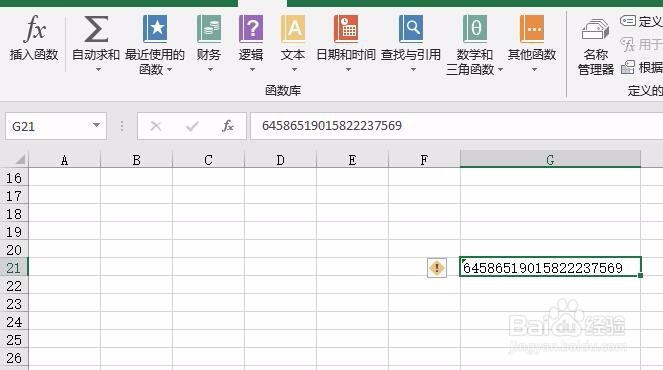This screenshot has height=370, width=663.
Task: Select column A header
Action: pyautogui.click(x=64, y=160)
